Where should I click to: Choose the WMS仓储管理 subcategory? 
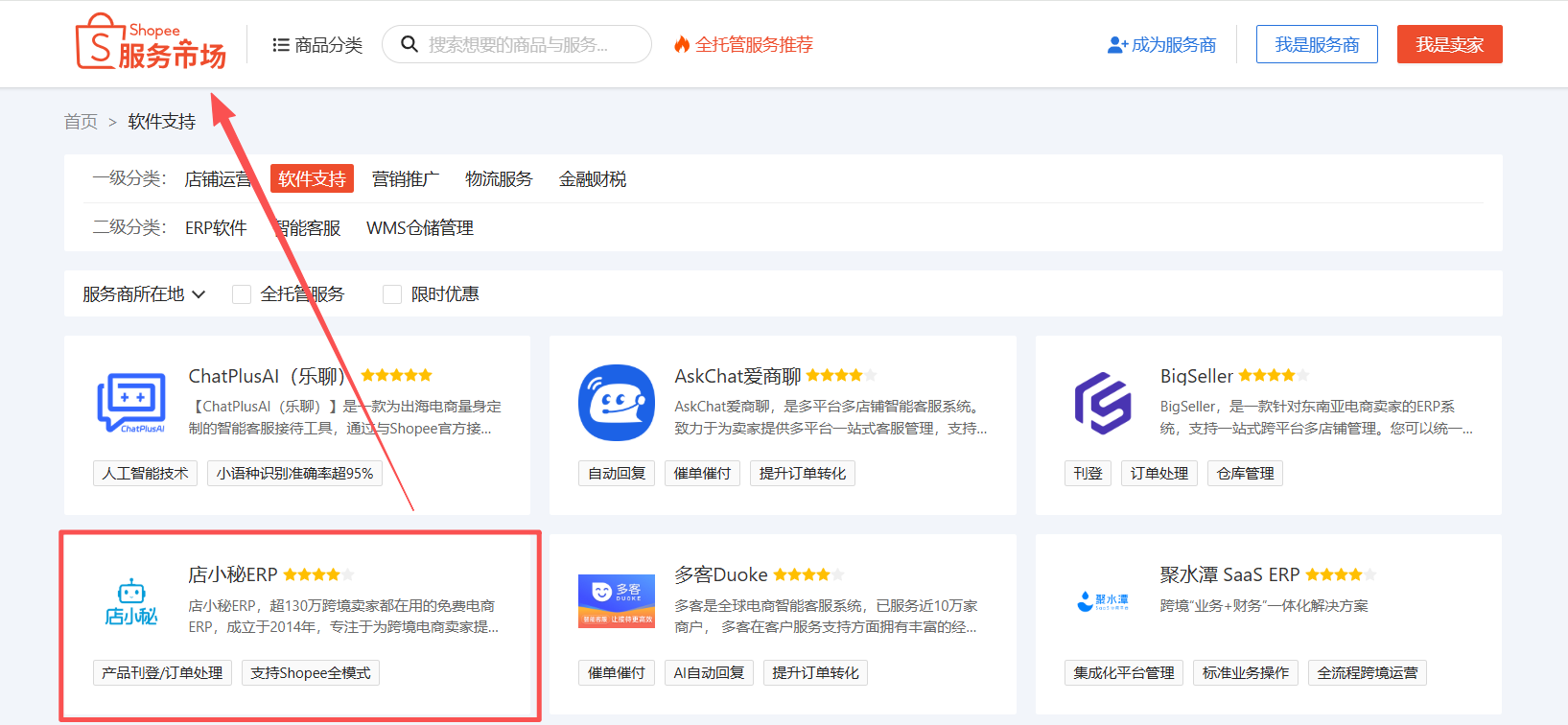point(420,228)
